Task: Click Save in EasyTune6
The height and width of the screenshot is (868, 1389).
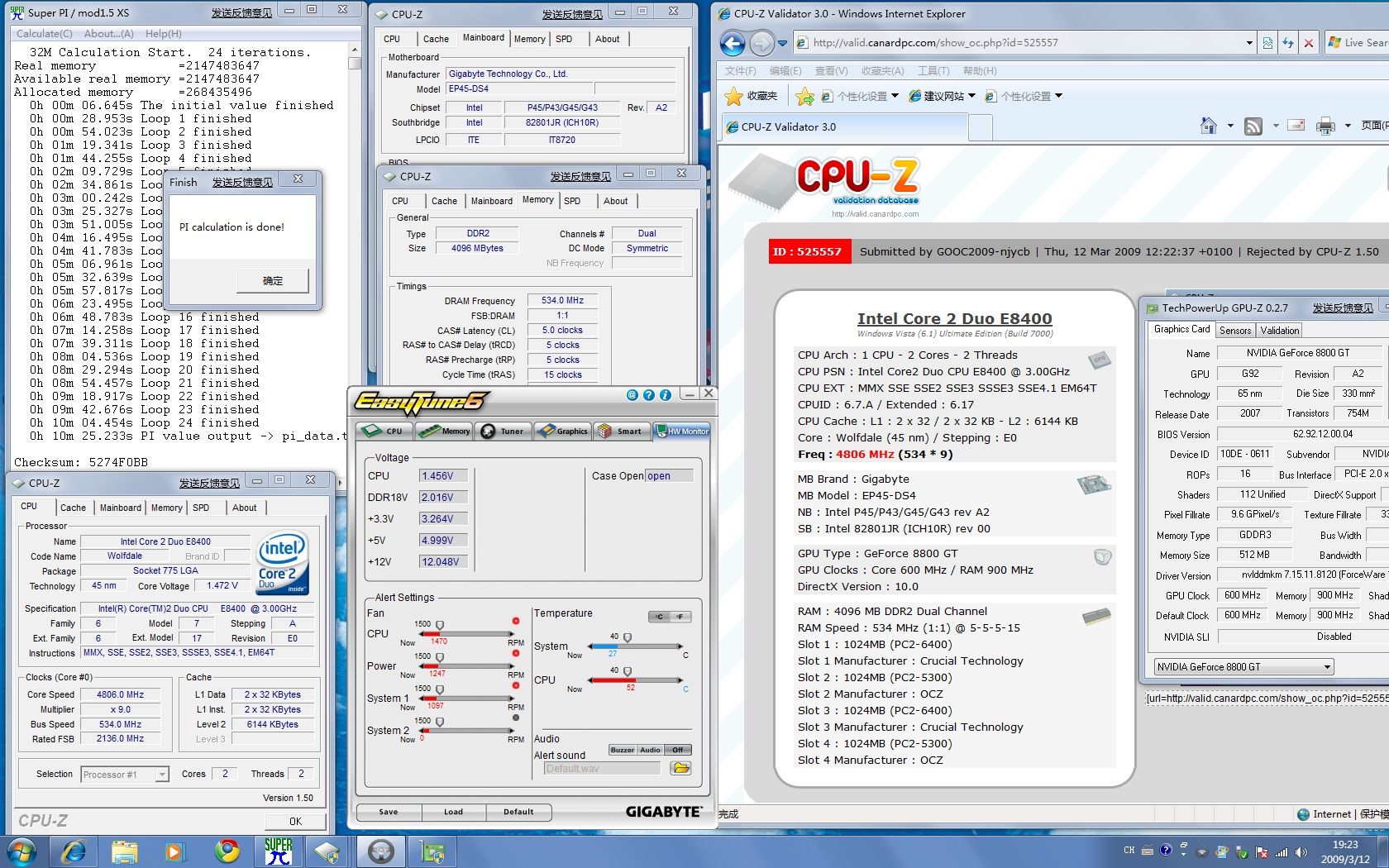Action: [389, 812]
